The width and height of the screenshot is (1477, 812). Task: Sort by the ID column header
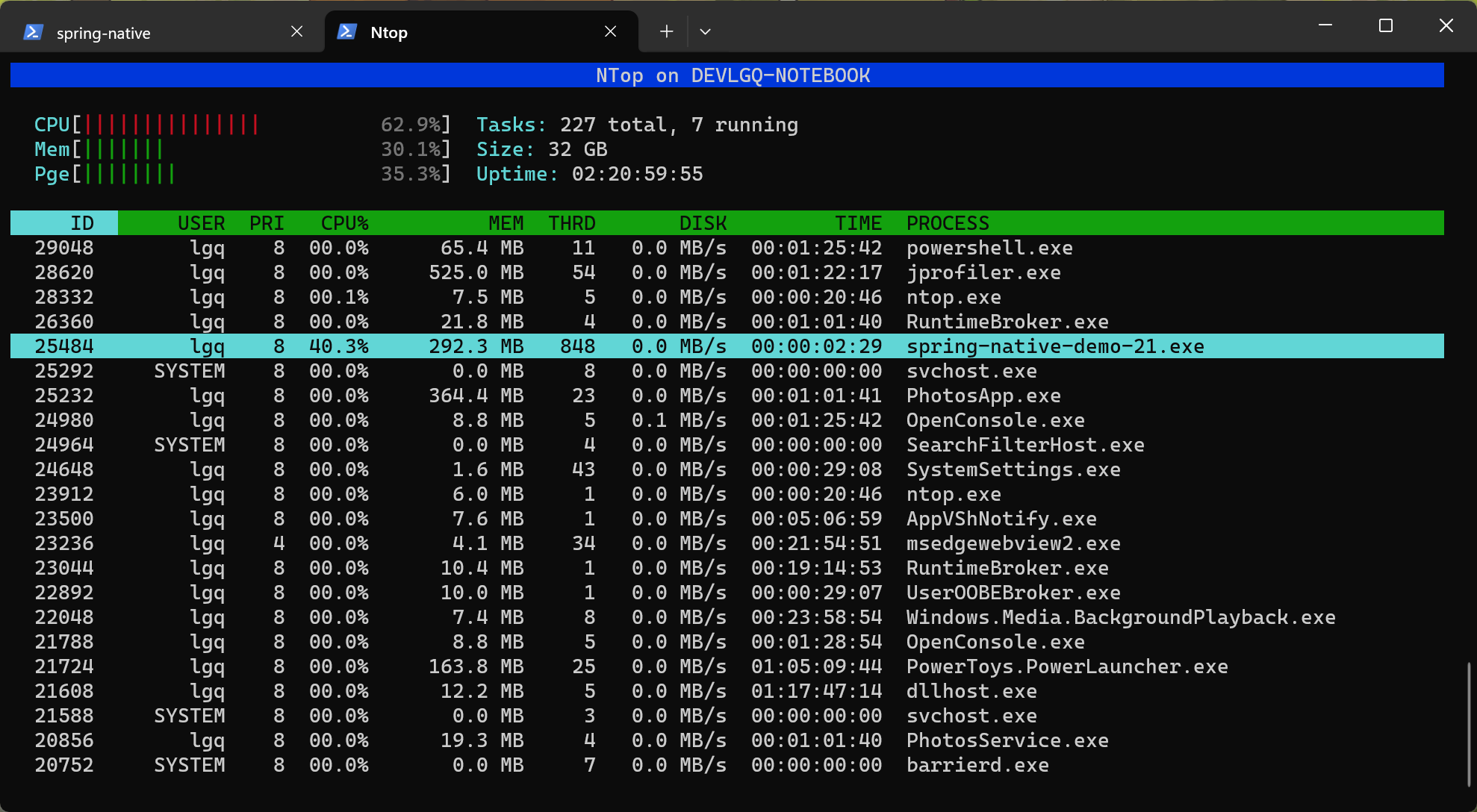coord(82,223)
